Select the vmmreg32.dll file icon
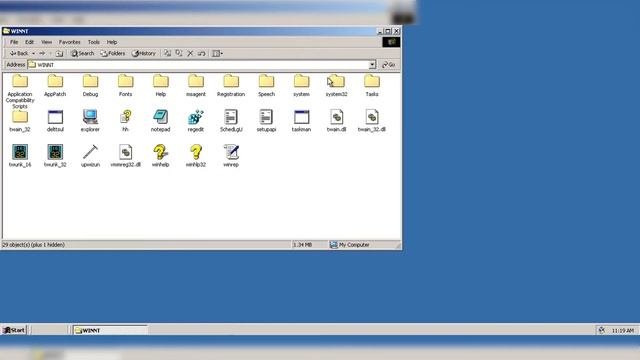Viewport: 640px width, 360px height. click(125, 152)
